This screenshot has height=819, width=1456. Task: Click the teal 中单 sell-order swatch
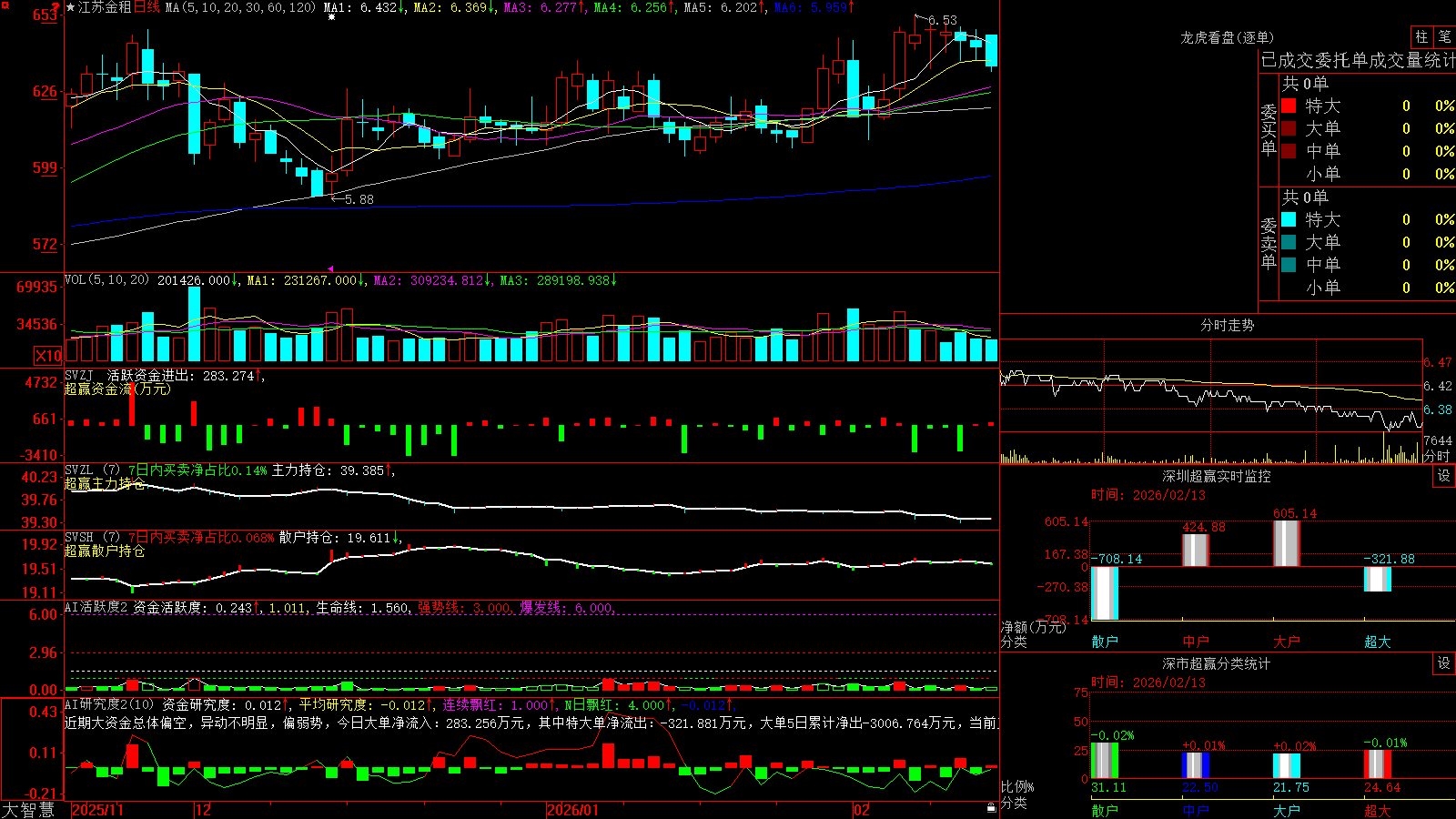coord(1289,265)
